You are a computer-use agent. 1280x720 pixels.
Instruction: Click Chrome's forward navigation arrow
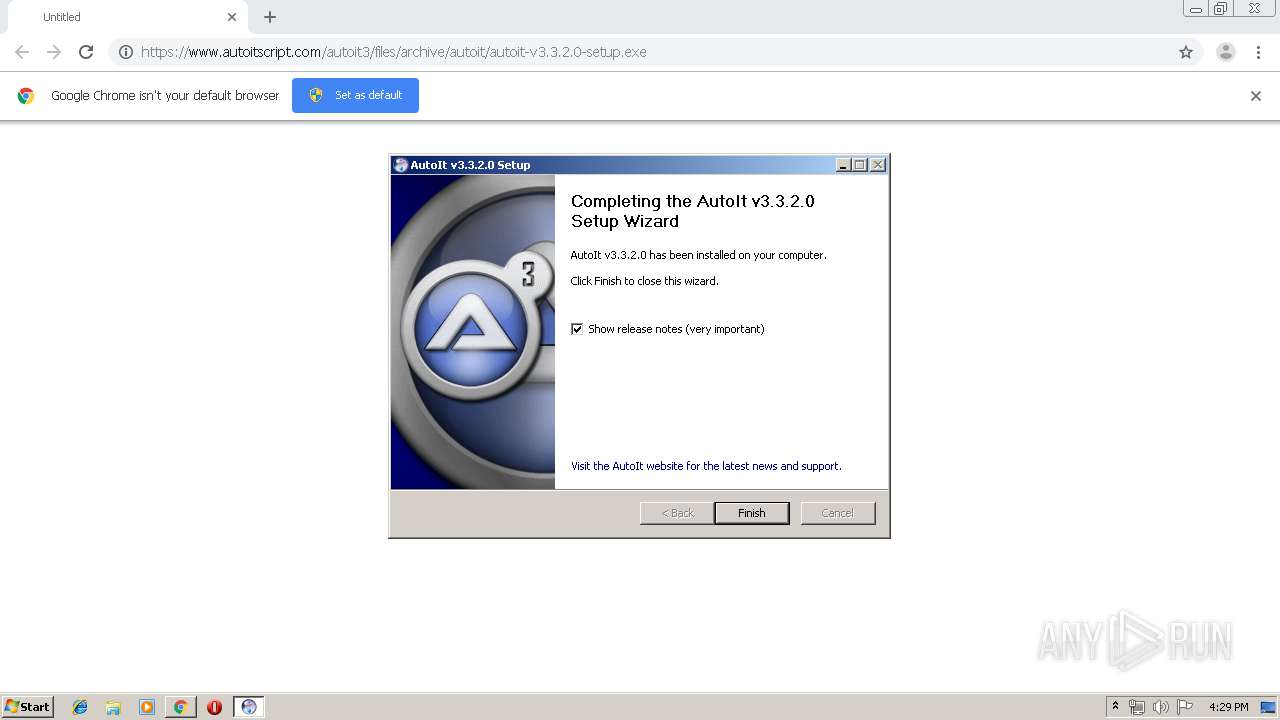54,52
